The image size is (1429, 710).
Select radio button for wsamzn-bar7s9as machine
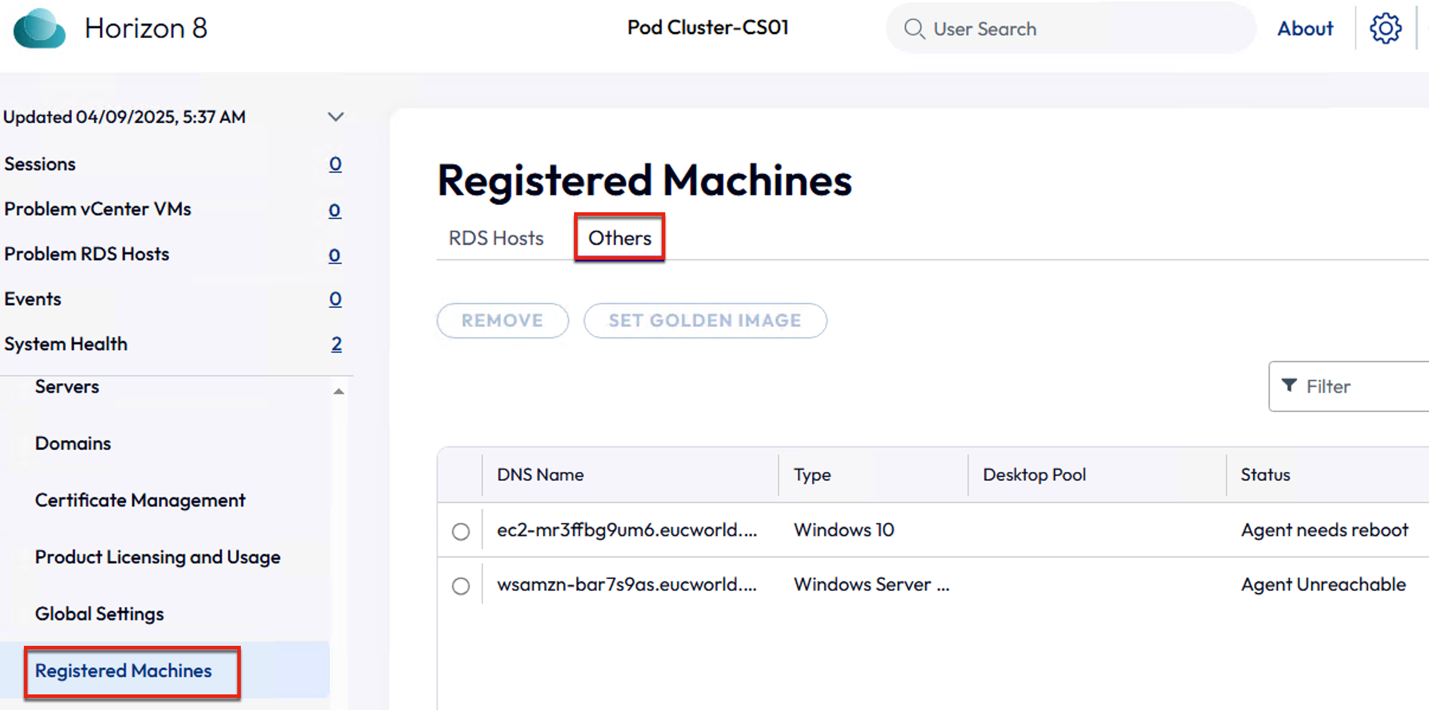tap(461, 586)
